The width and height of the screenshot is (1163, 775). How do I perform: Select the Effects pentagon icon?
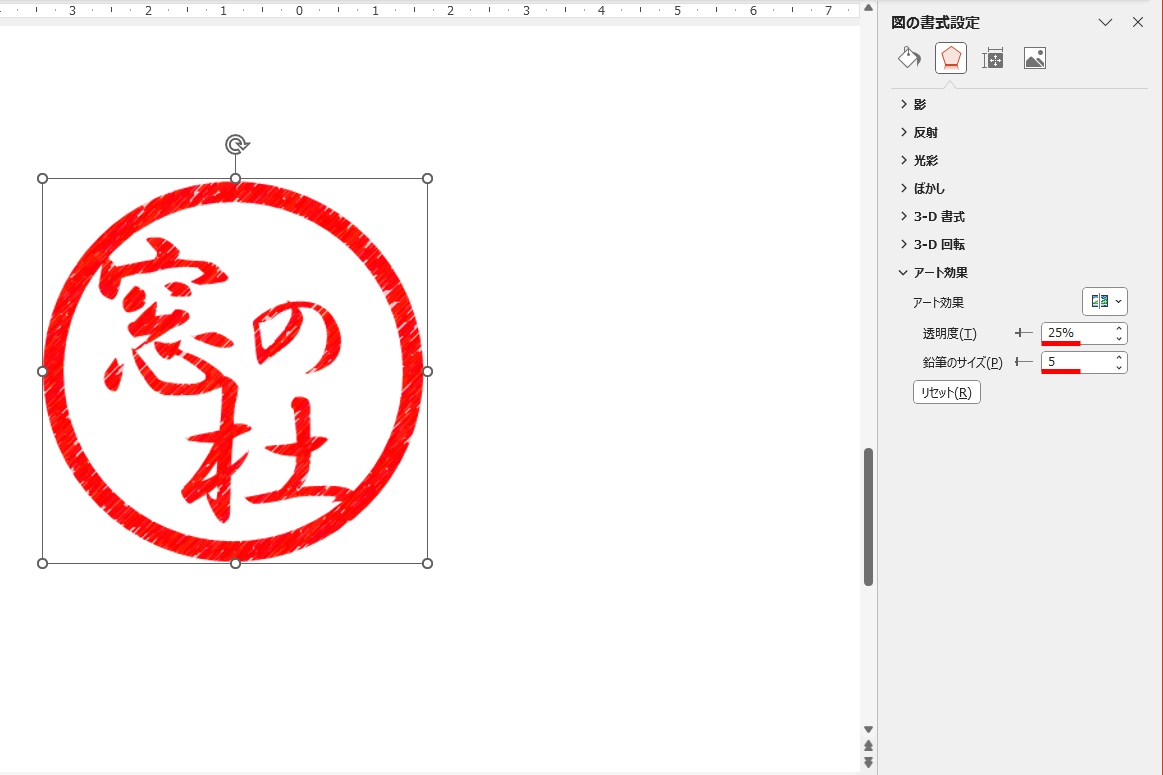950,58
